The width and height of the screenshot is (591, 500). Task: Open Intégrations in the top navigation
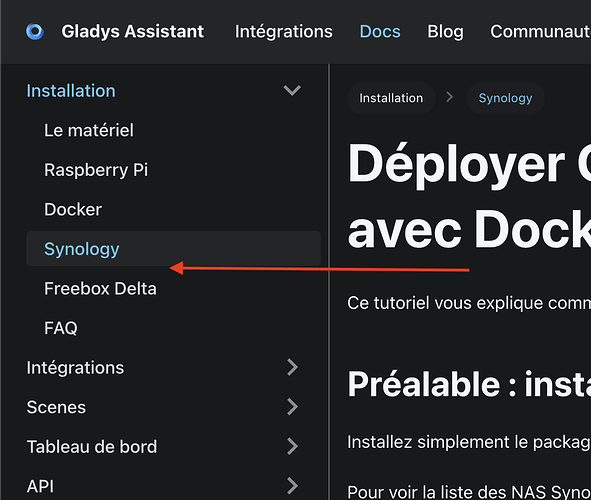pyautogui.click(x=283, y=31)
